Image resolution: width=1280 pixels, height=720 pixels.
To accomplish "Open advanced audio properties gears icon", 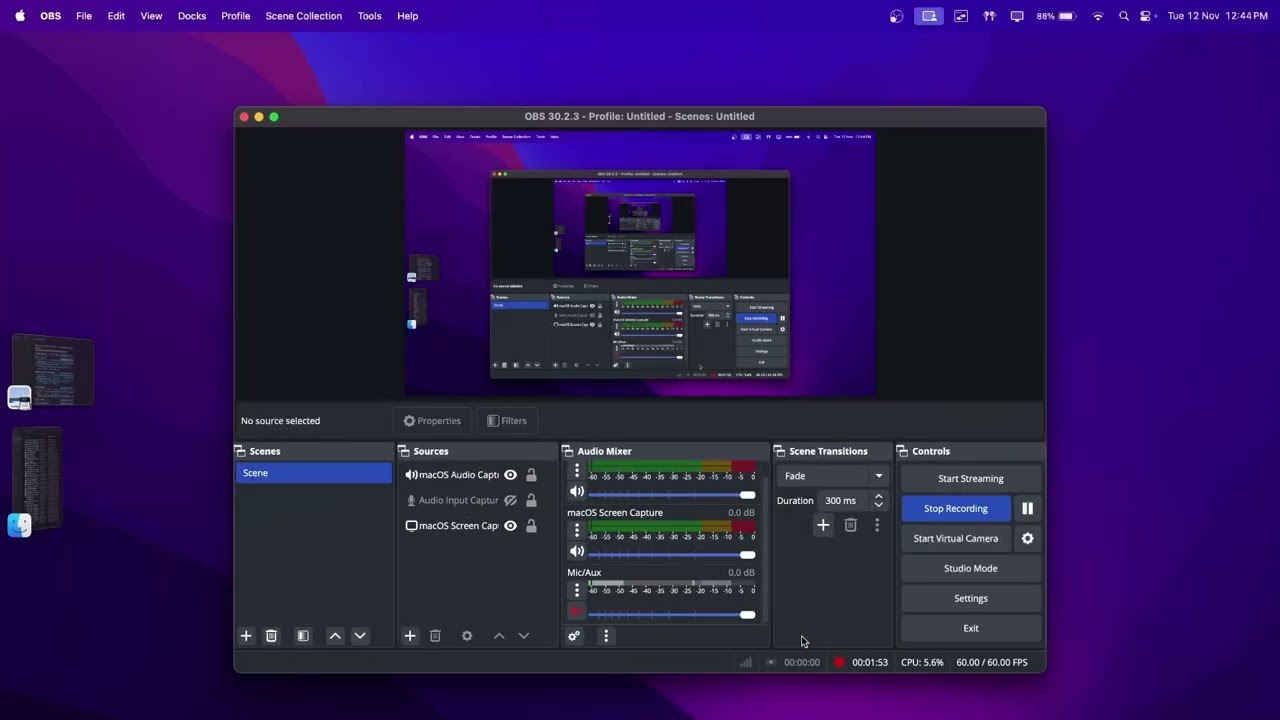I will pyautogui.click(x=574, y=636).
